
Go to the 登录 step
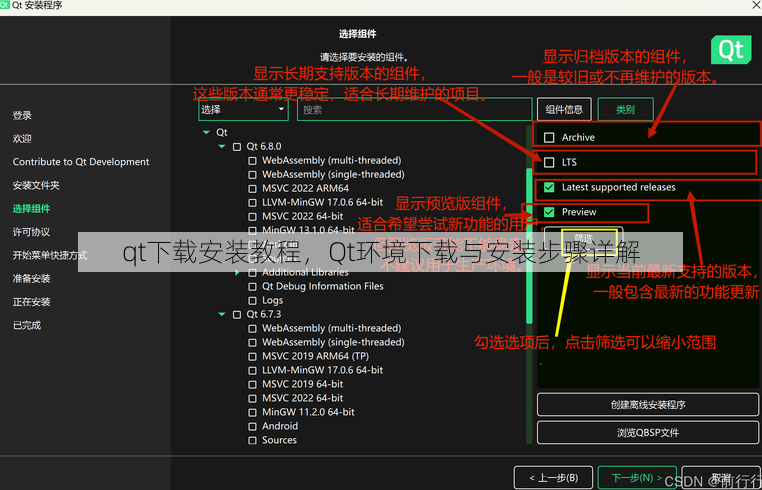pyautogui.click(x=22, y=115)
